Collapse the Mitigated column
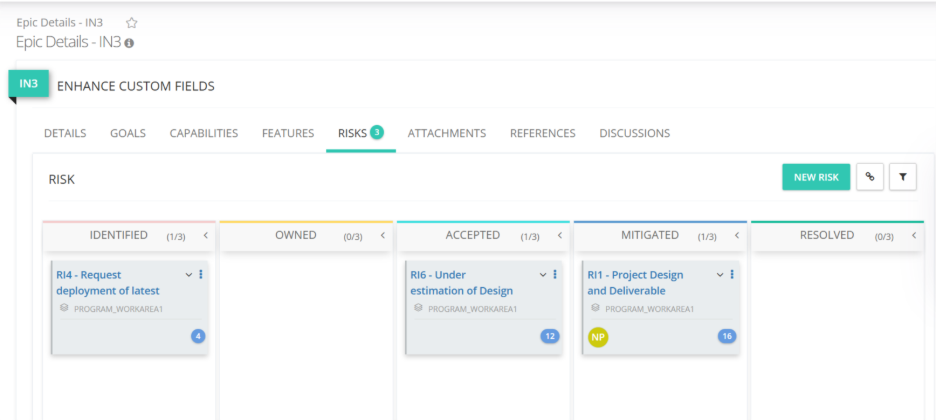The height and width of the screenshot is (420, 936). 736,236
